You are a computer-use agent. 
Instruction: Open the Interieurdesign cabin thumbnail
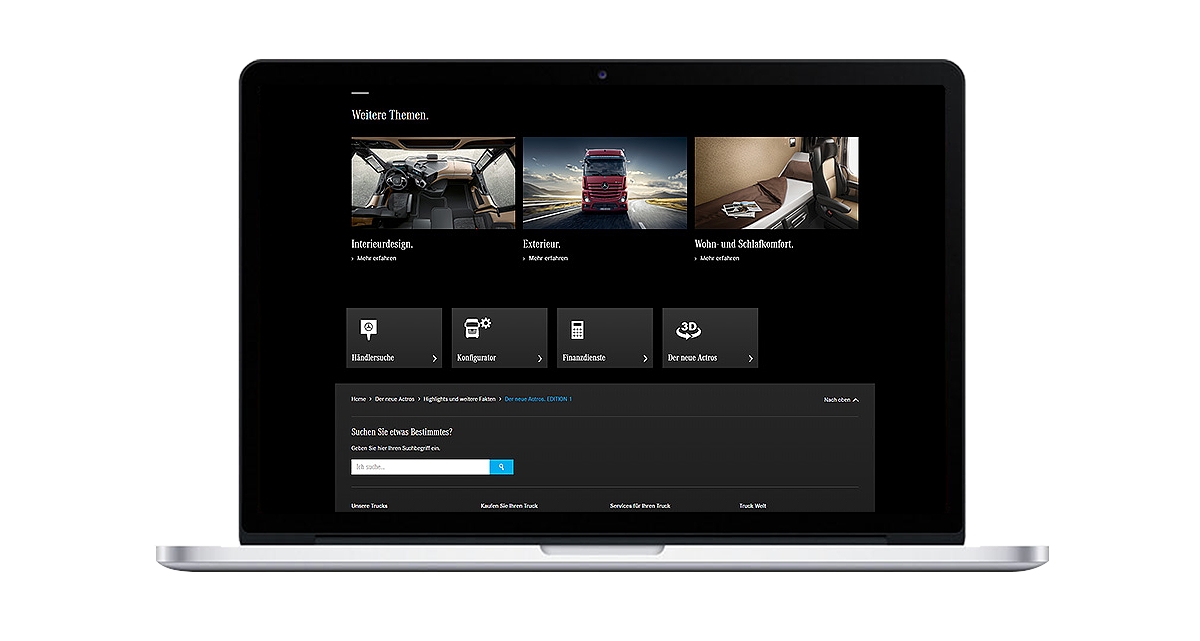(x=433, y=183)
